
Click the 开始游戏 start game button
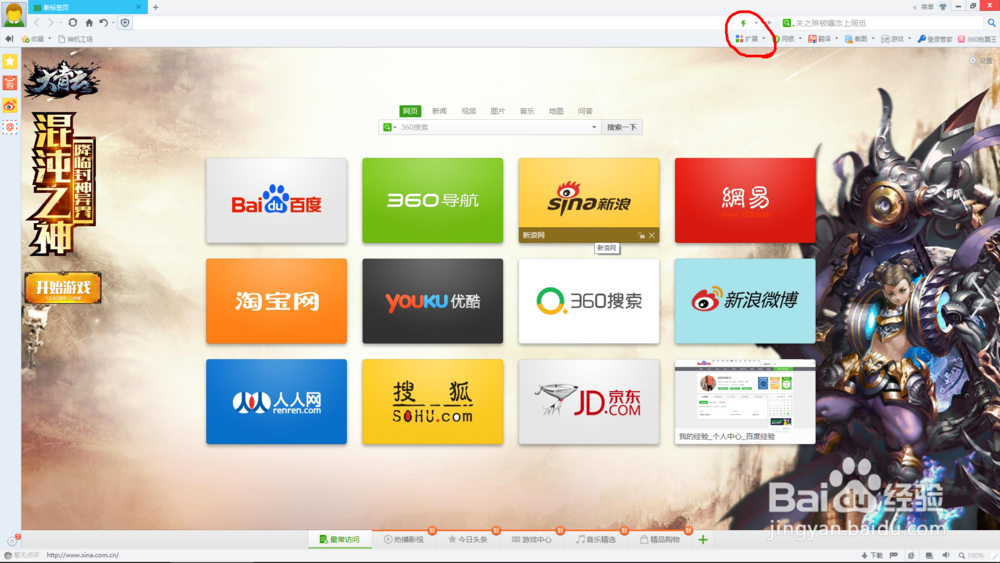tap(63, 288)
